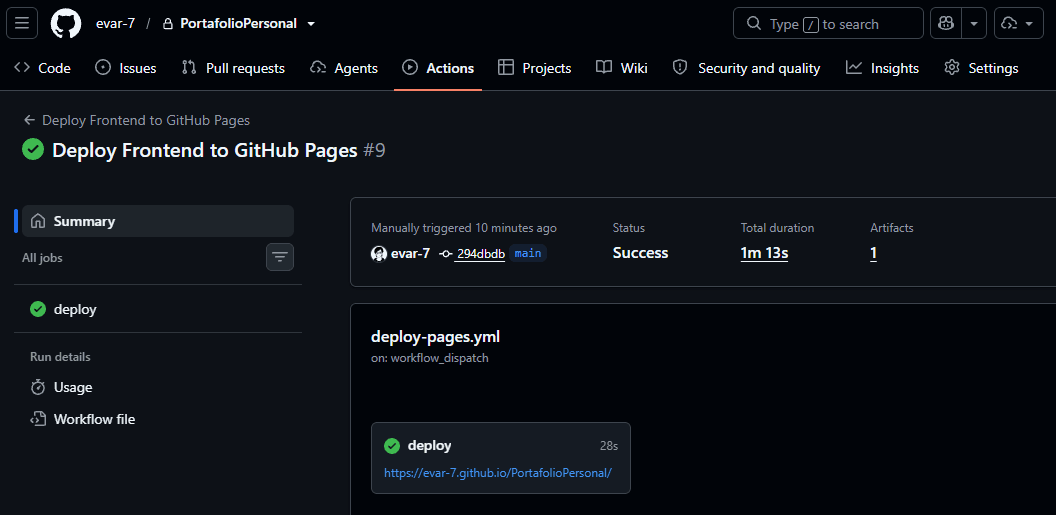Select the Actions tab
Viewport: 1056px width, 515px height.
[438, 68]
